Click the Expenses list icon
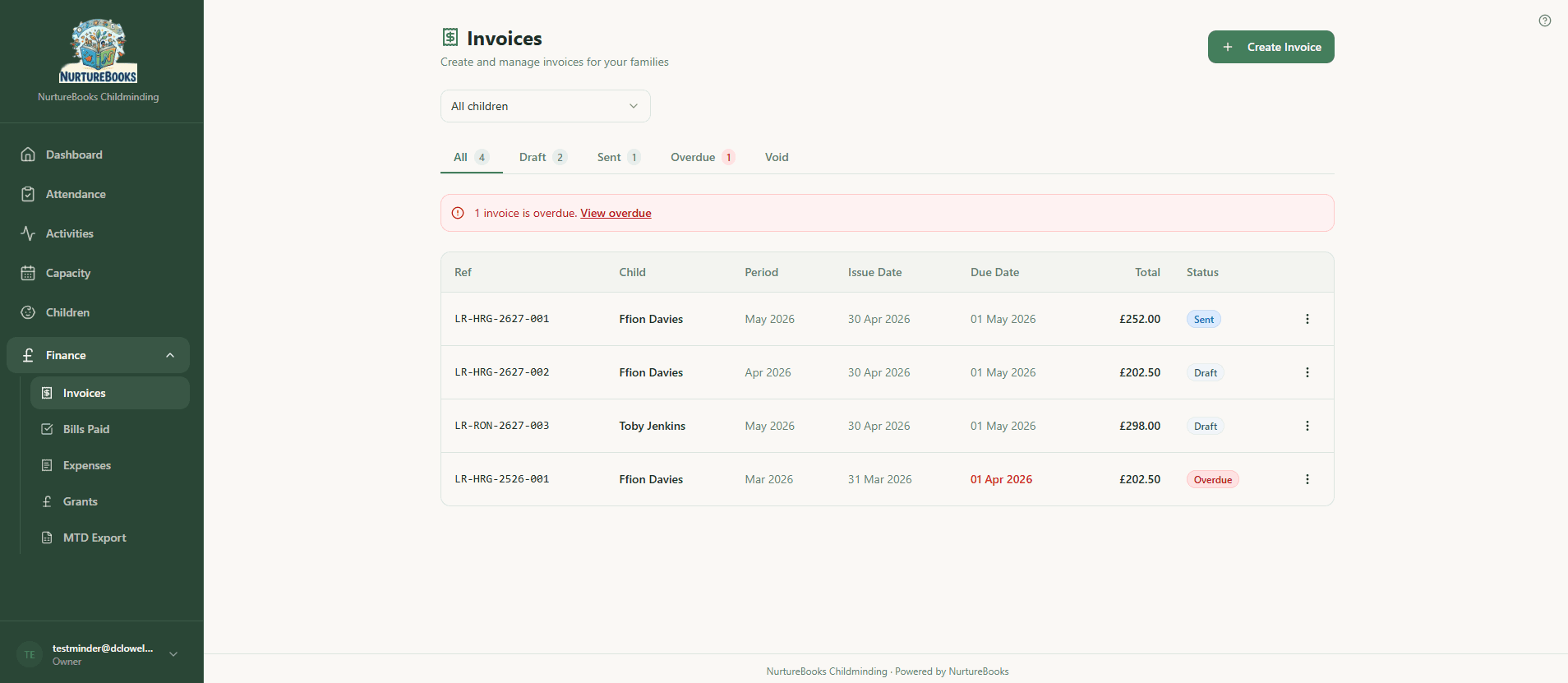Viewport: 1568px width, 683px height. (47, 465)
